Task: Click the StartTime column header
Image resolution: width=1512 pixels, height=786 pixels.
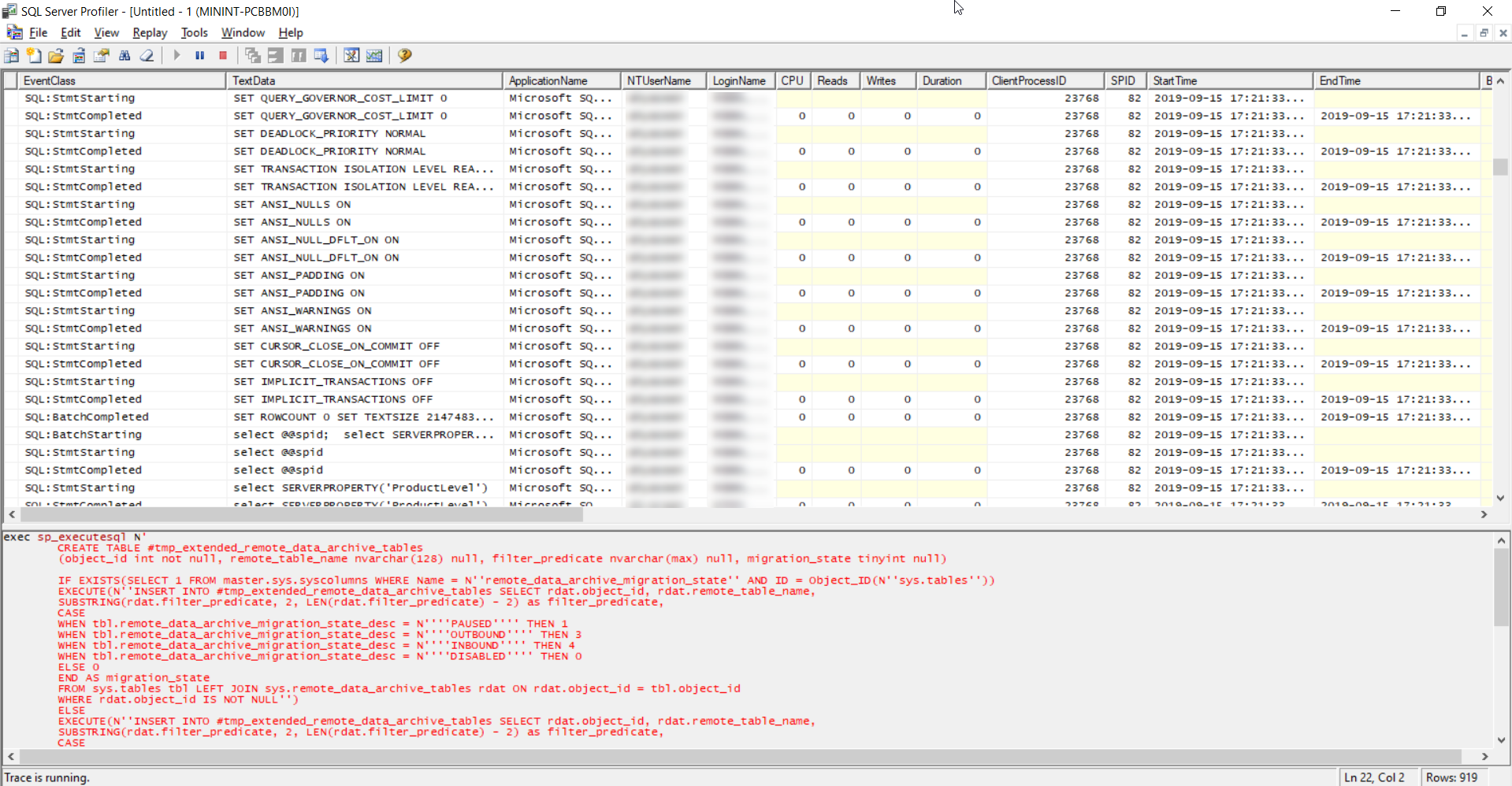Action: click(1230, 80)
